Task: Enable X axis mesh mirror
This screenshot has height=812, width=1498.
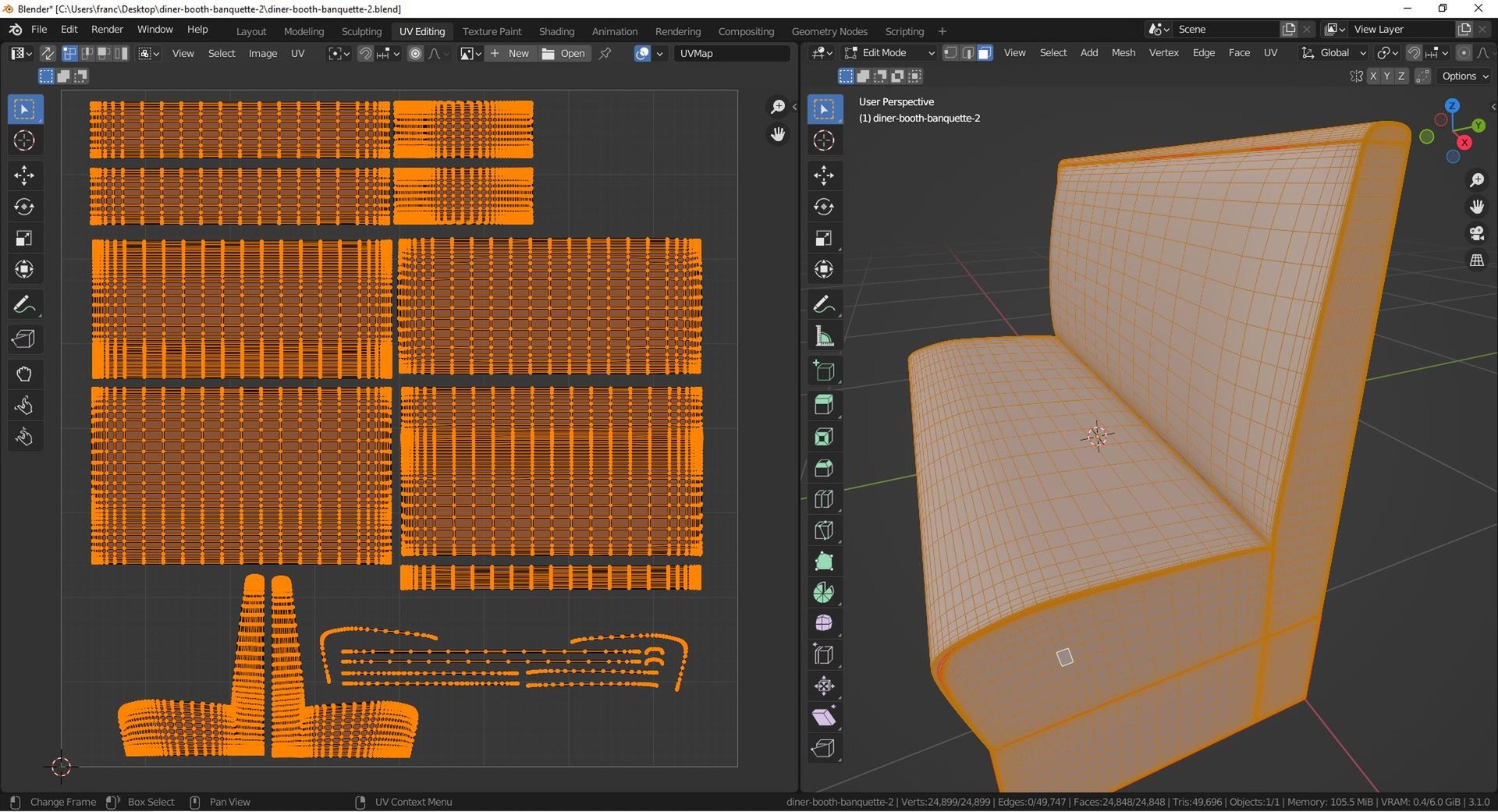Action: pyautogui.click(x=1373, y=76)
